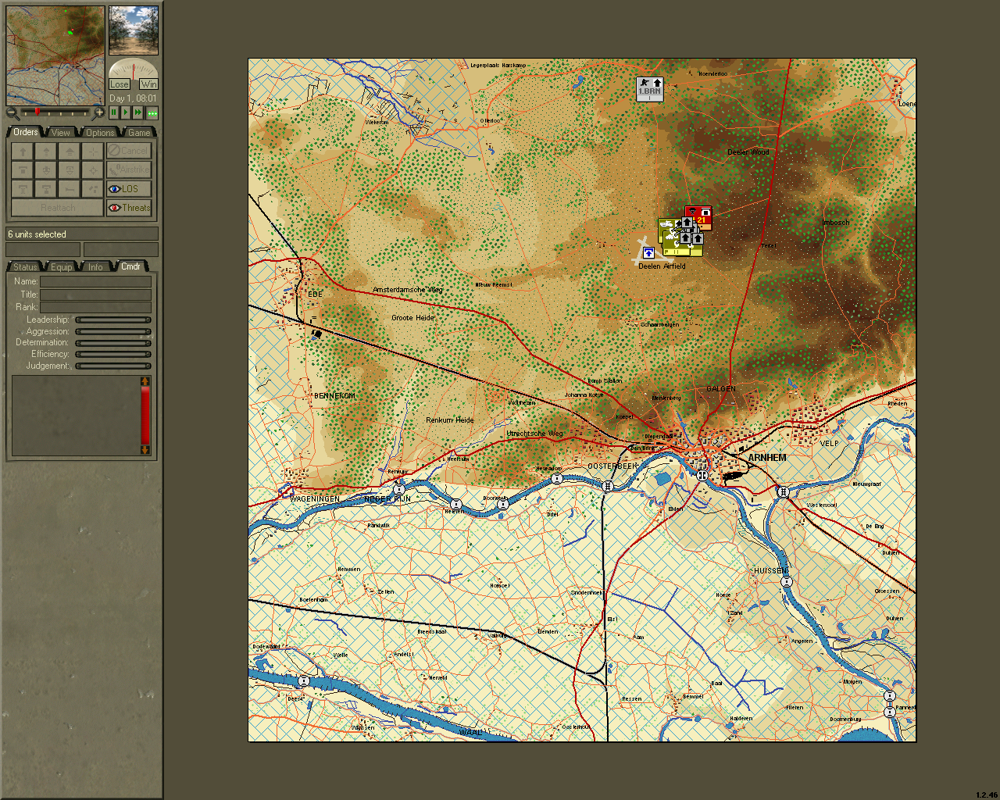Open the Airstrike order icon

[x=128, y=170]
